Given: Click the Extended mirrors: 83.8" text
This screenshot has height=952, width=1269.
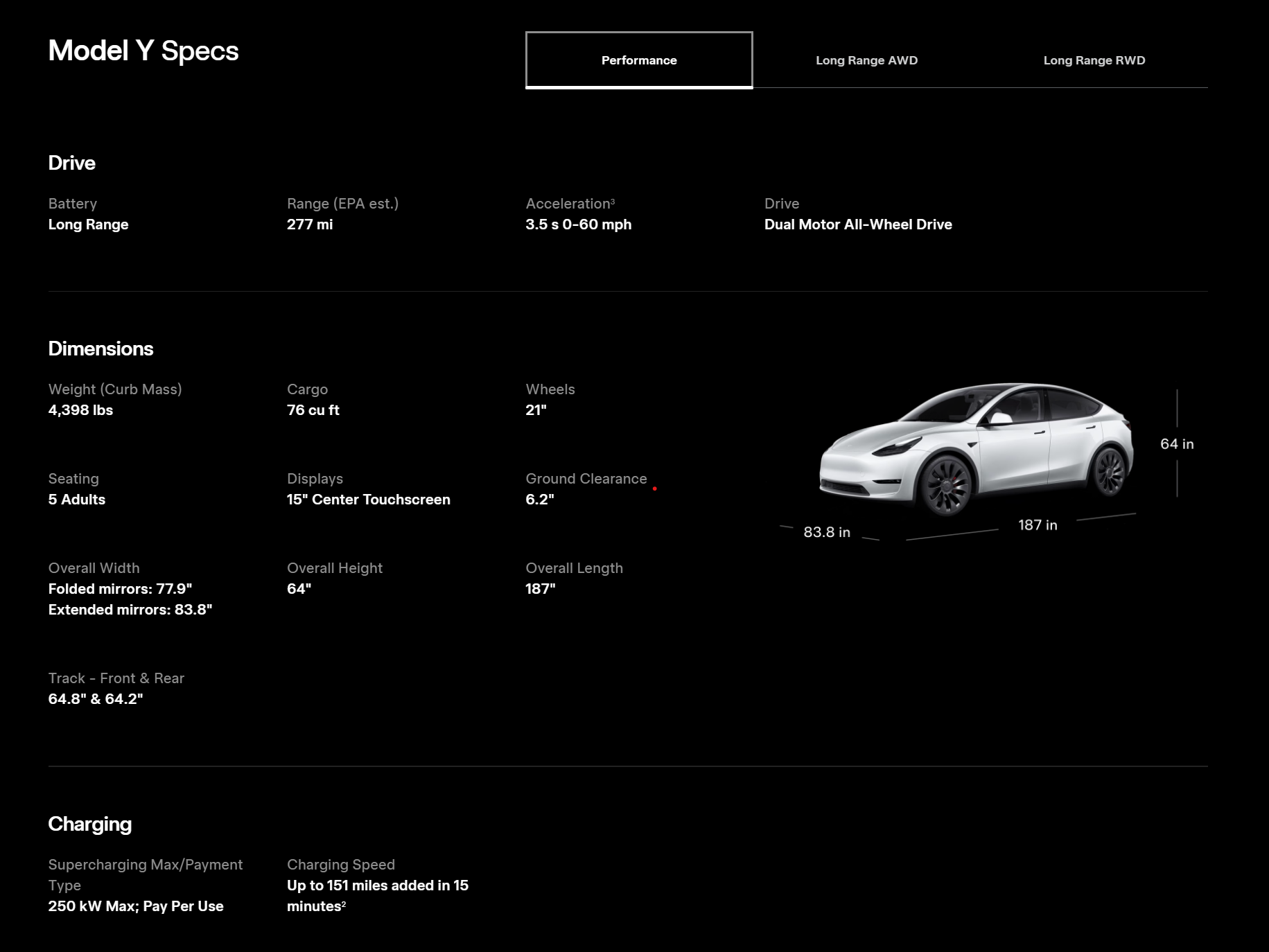Looking at the screenshot, I should click(130, 610).
